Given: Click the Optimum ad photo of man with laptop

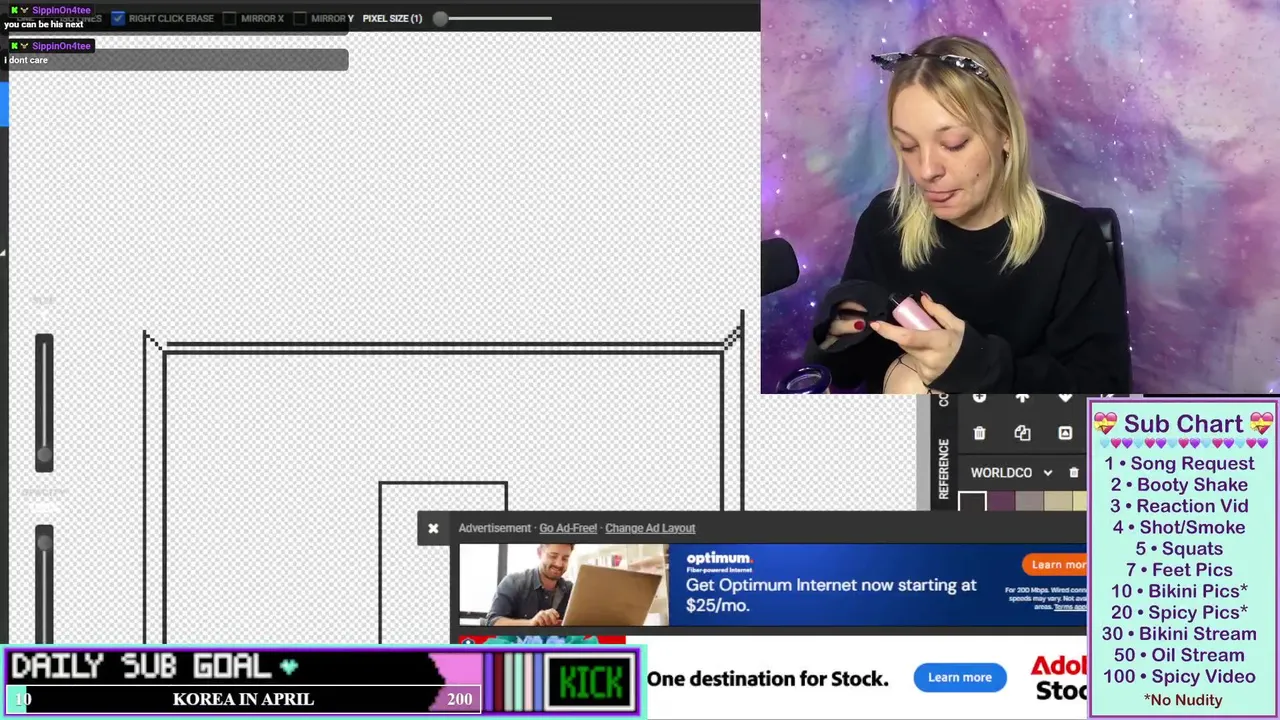Looking at the screenshot, I should pyautogui.click(x=564, y=585).
